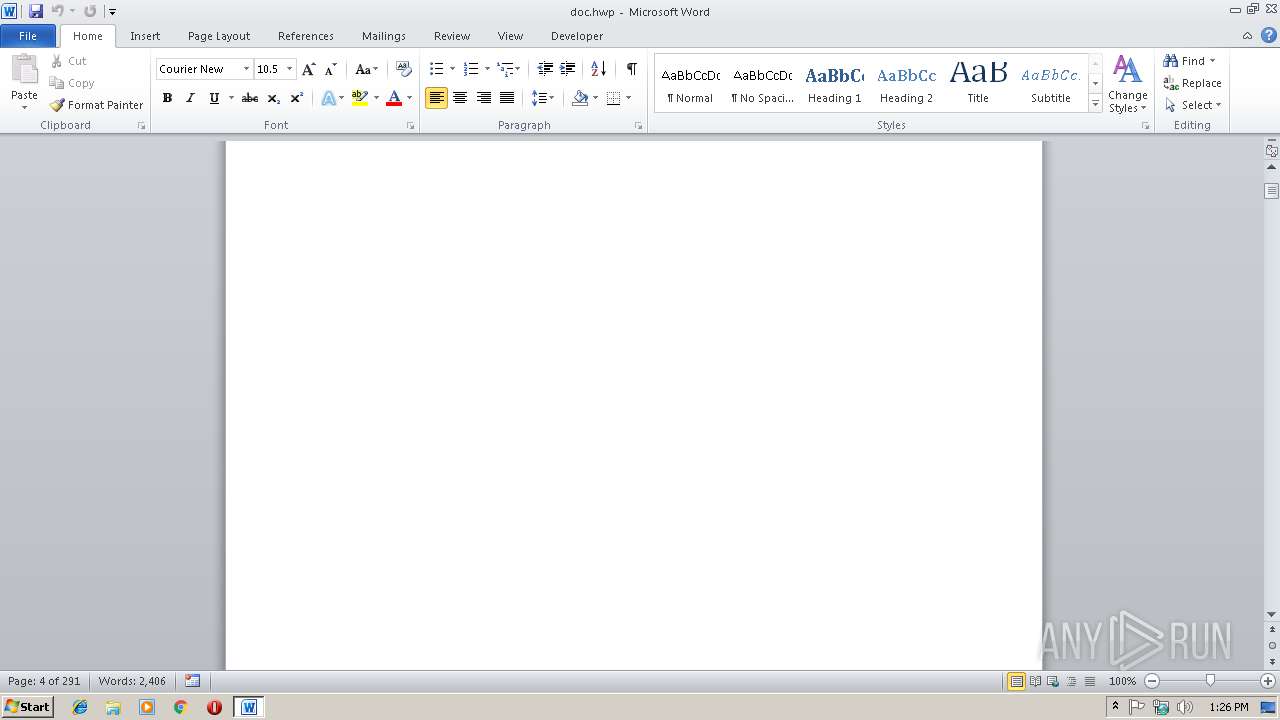Open the Windows Start button
The width and height of the screenshot is (1280, 720).
pyautogui.click(x=27, y=707)
